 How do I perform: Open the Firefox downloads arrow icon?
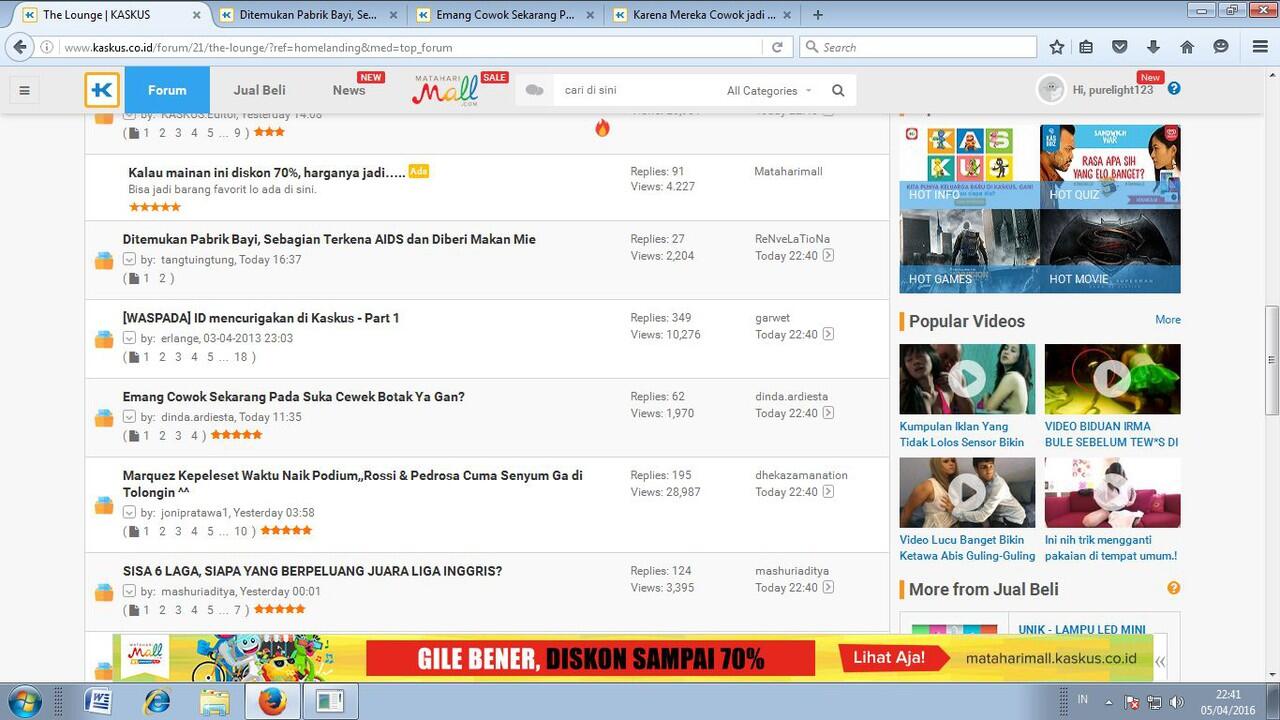pyautogui.click(x=1153, y=47)
